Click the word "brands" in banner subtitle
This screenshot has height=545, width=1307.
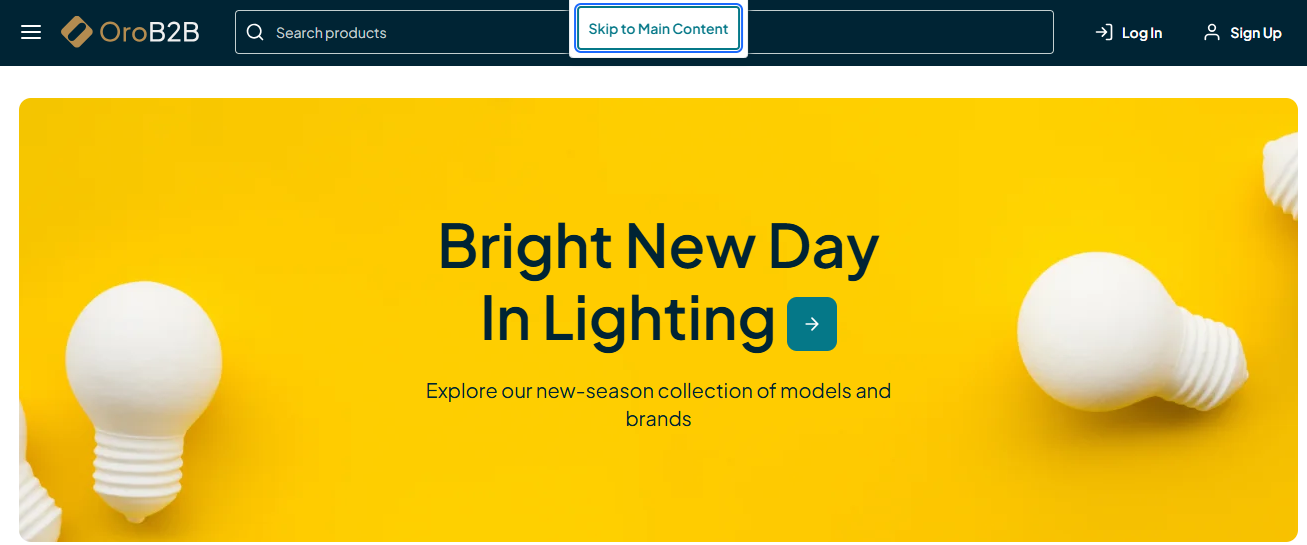[x=658, y=419]
